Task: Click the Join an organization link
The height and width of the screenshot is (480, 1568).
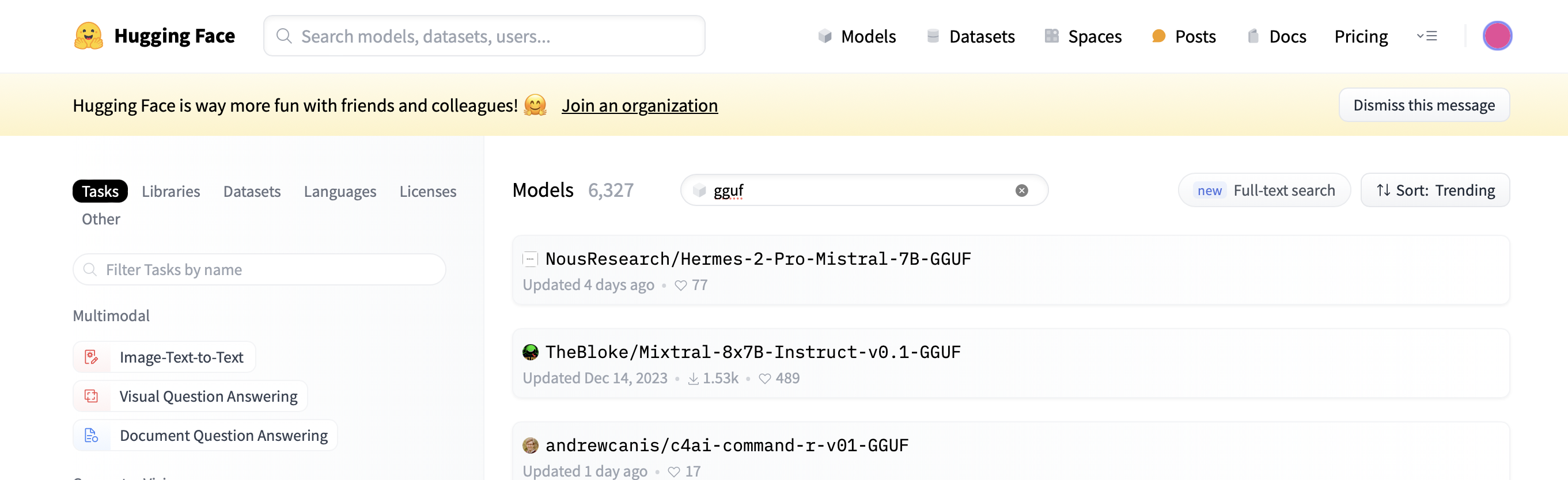Action: click(x=640, y=105)
